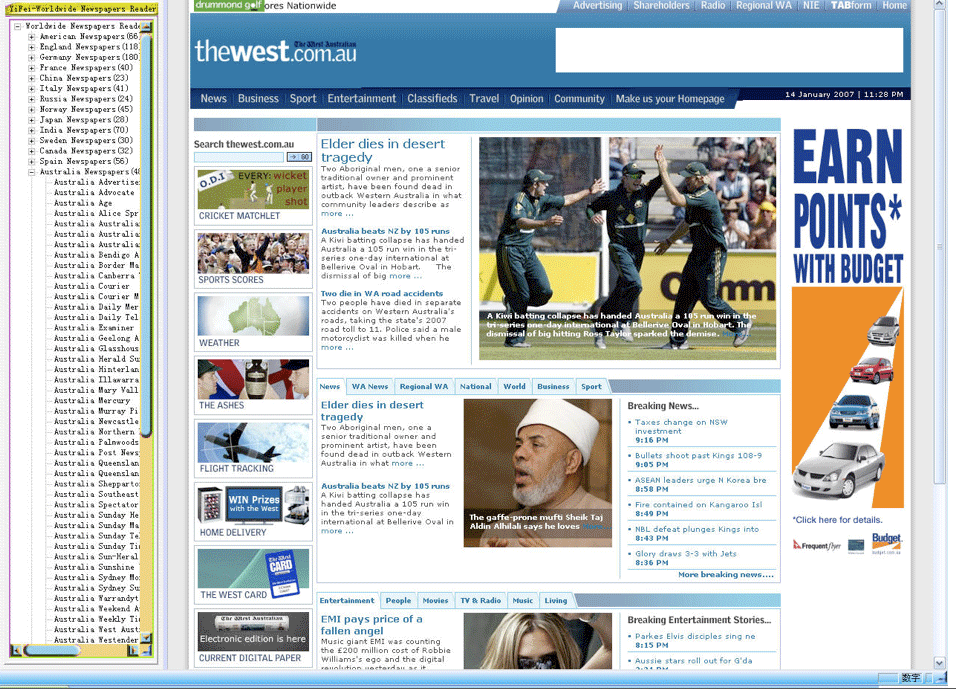This screenshot has height=689, width=956.
Task: Focus the Search thewest.com.au input field
Action: click(239, 157)
